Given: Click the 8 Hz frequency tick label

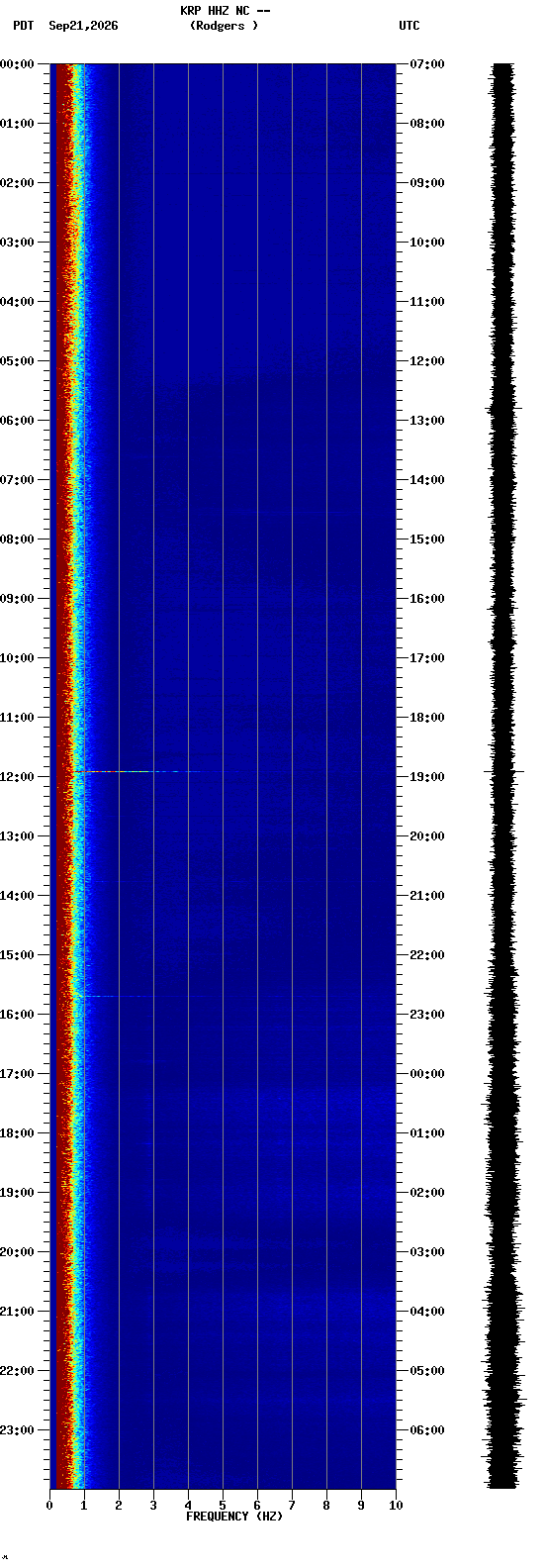Looking at the screenshot, I should coord(326,1506).
